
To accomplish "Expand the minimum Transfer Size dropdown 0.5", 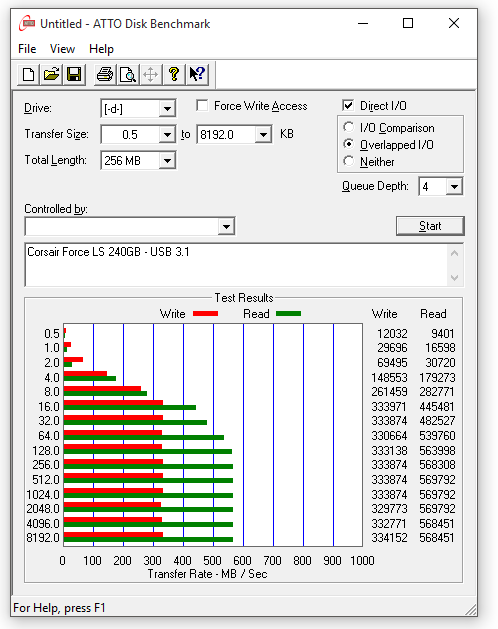I will [x=167, y=134].
